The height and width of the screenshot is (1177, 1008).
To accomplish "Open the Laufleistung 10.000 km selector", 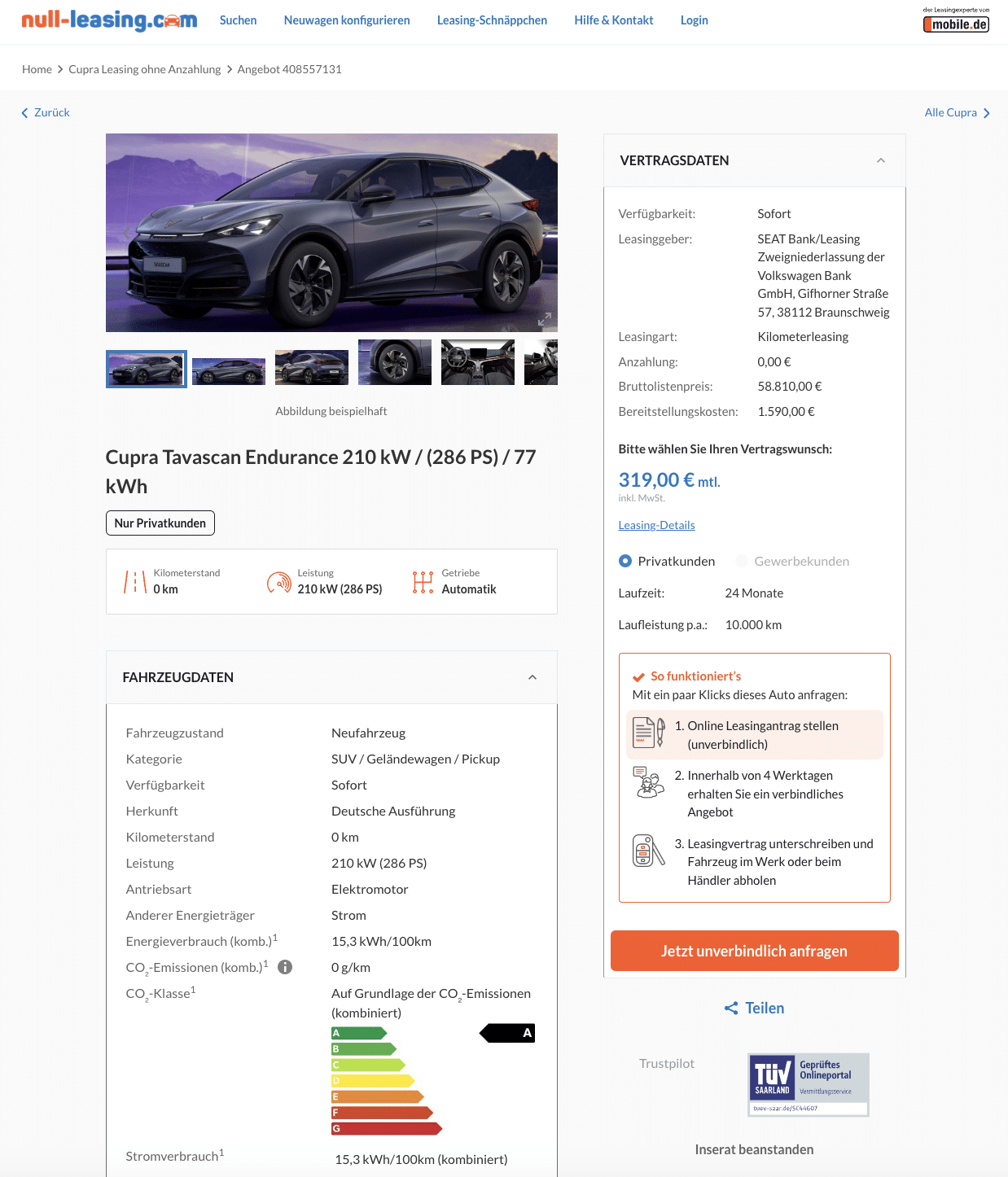I will click(x=754, y=625).
